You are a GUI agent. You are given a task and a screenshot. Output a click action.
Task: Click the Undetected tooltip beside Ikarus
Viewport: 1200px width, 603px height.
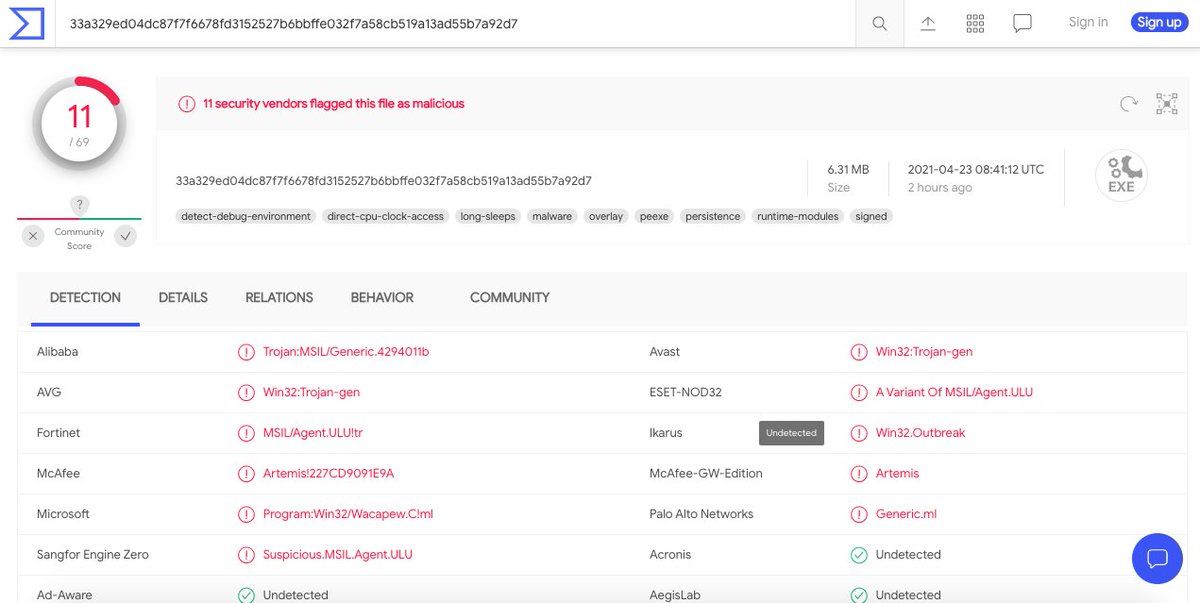point(791,433)
